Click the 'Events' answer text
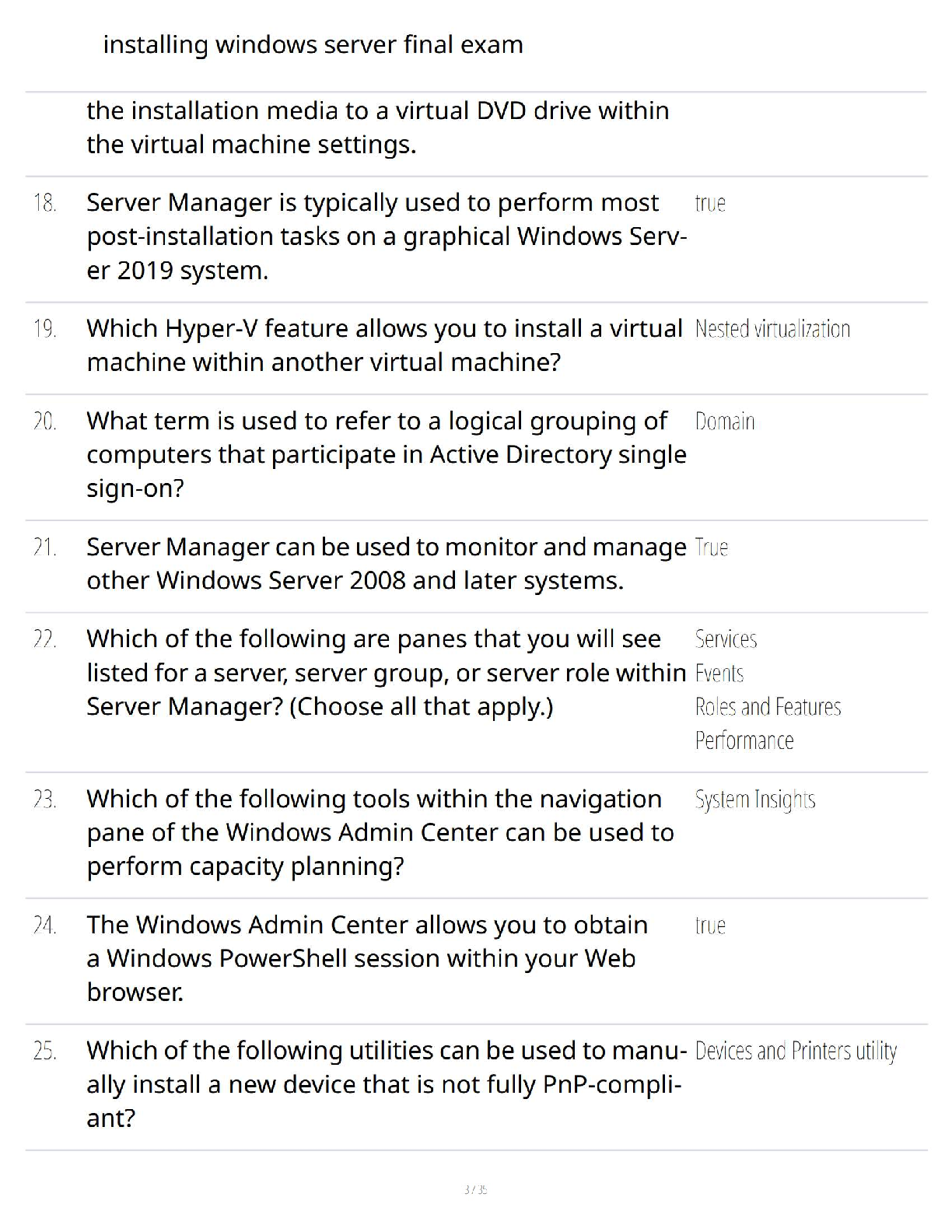952x1232 pixels. click(x=719, y=674)
